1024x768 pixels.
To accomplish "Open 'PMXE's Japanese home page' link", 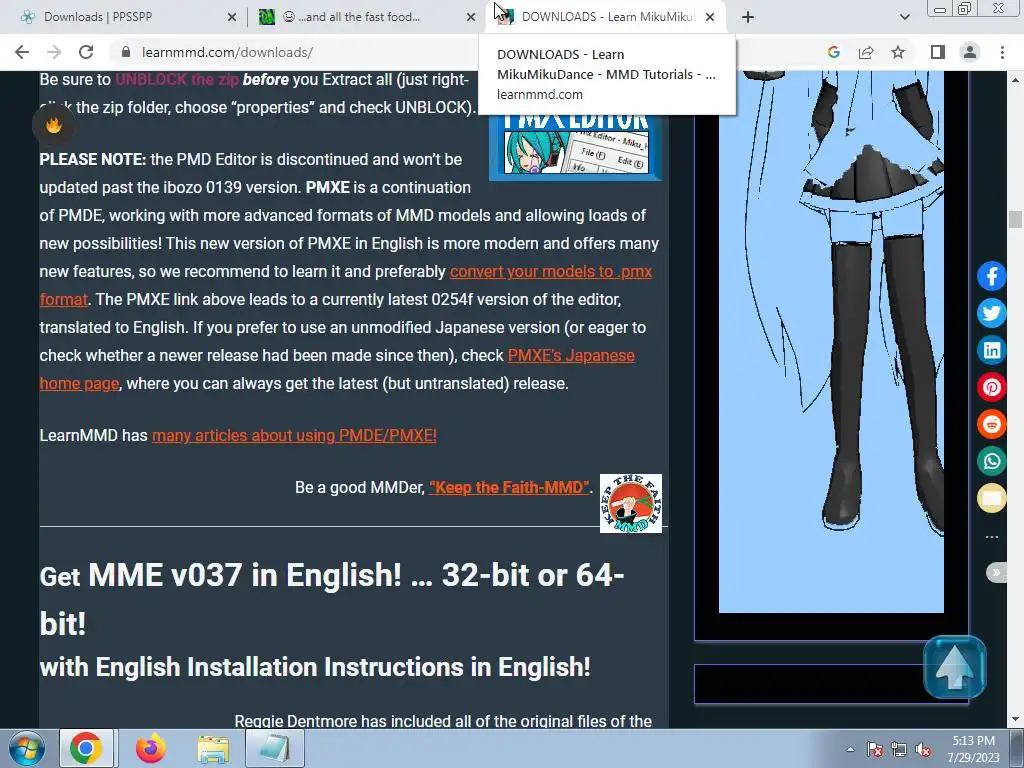I will 571,355.
